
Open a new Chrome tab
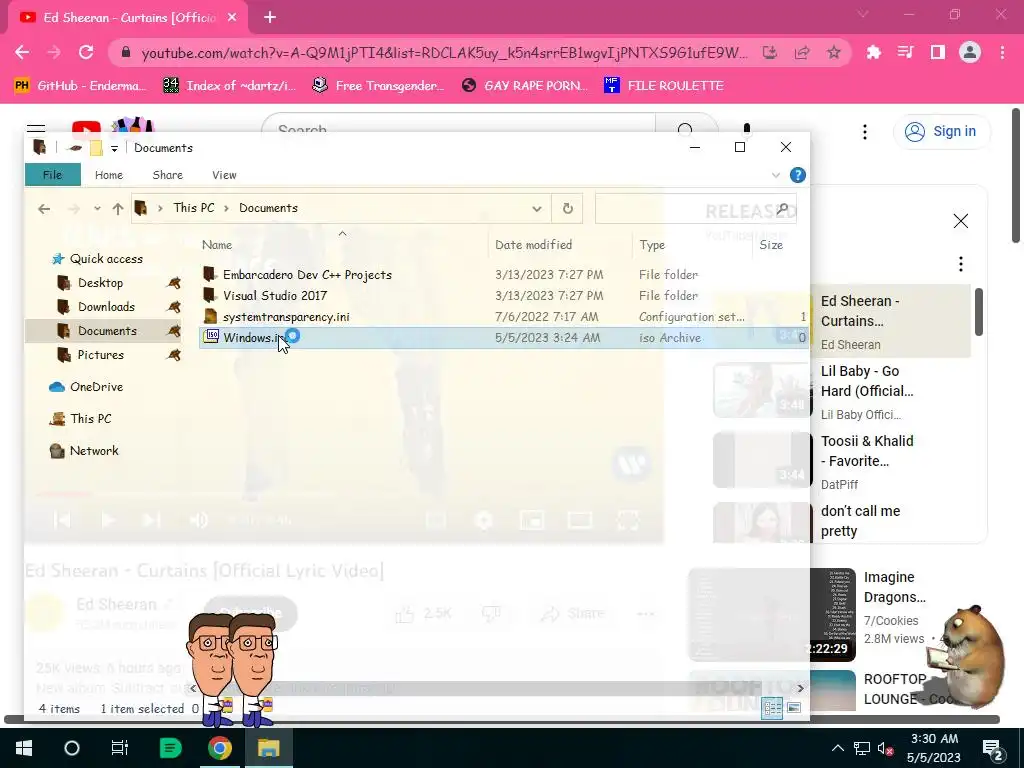(x=270, y=18)
